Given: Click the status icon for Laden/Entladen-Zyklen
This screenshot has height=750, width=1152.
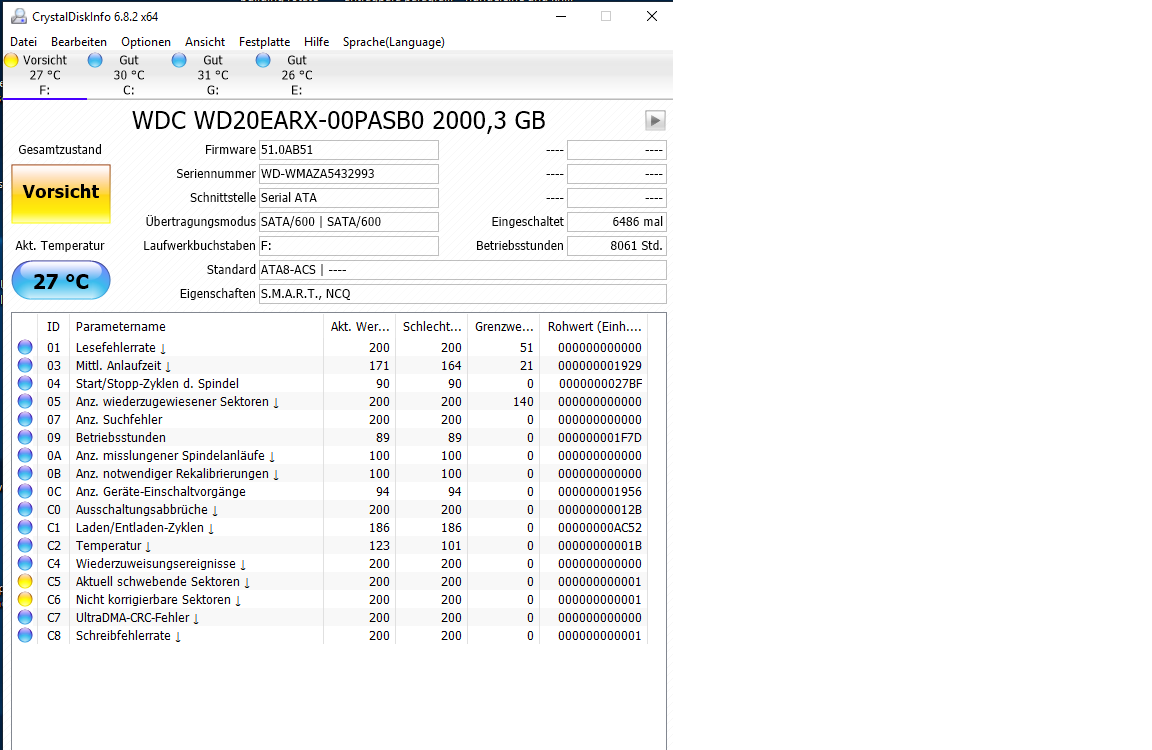Looking at the screenshot, I should point(25,527).
